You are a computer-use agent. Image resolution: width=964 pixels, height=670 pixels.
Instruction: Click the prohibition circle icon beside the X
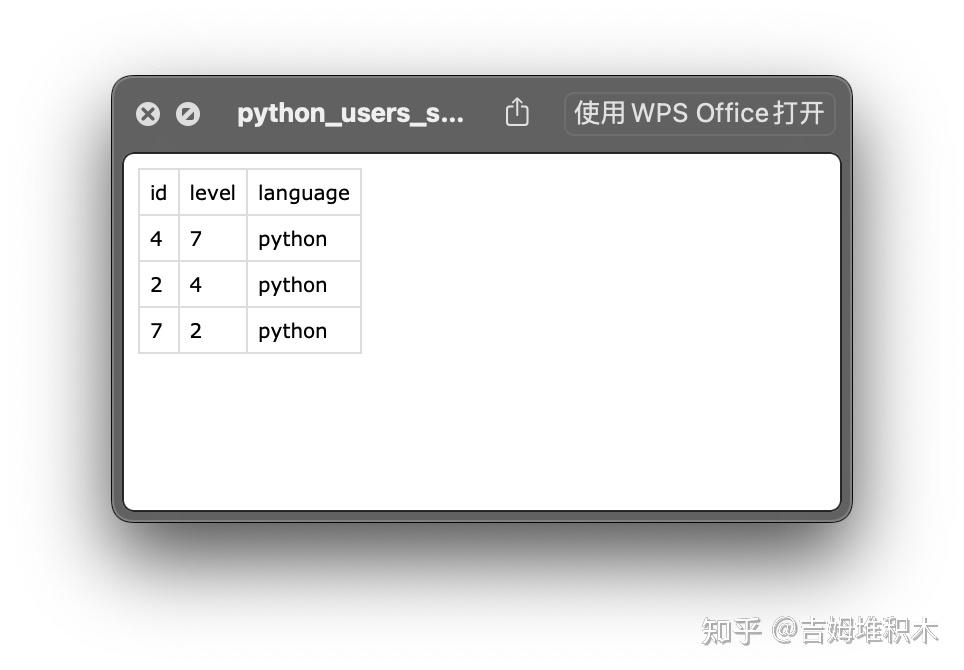188,113
